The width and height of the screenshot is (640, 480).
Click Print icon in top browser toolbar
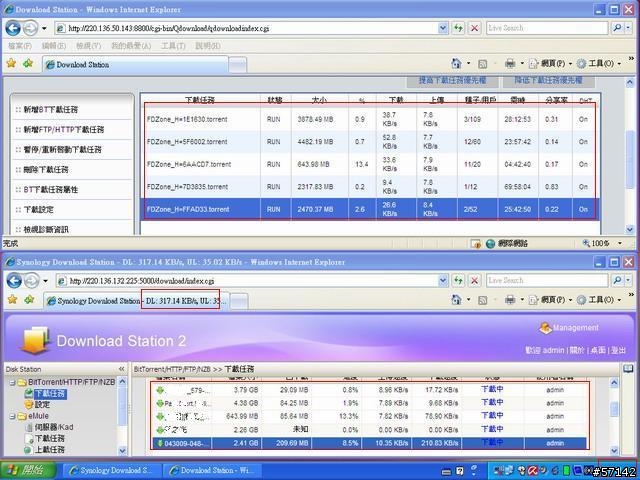pyautogui.click(x=510, y=63)
